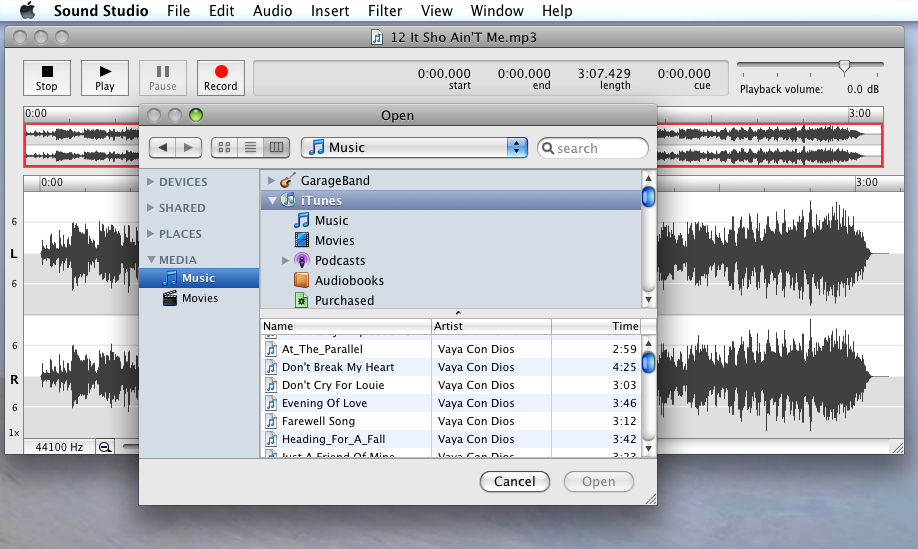This screenshot has width=918, height=549.
Task: Switch to list view in Open dialog
Action: click(x=250, y=147)
